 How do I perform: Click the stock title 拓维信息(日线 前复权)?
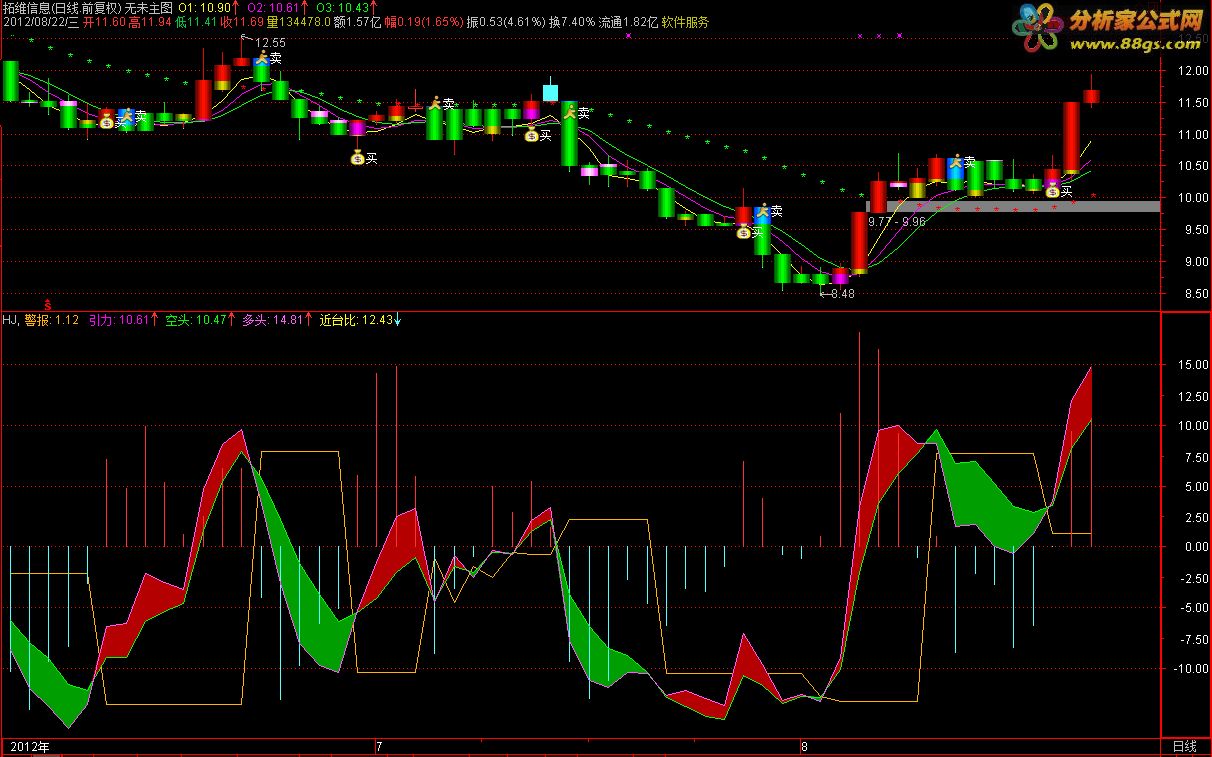[62, 7]
